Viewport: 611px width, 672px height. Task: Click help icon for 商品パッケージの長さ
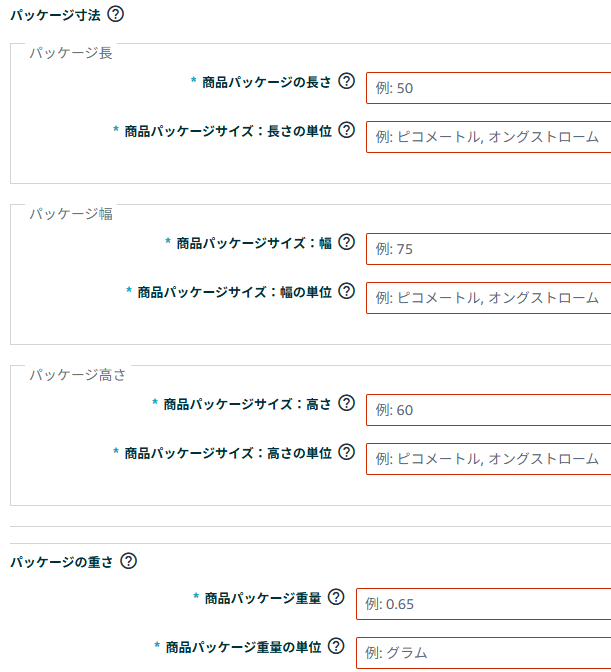(347, 82)
